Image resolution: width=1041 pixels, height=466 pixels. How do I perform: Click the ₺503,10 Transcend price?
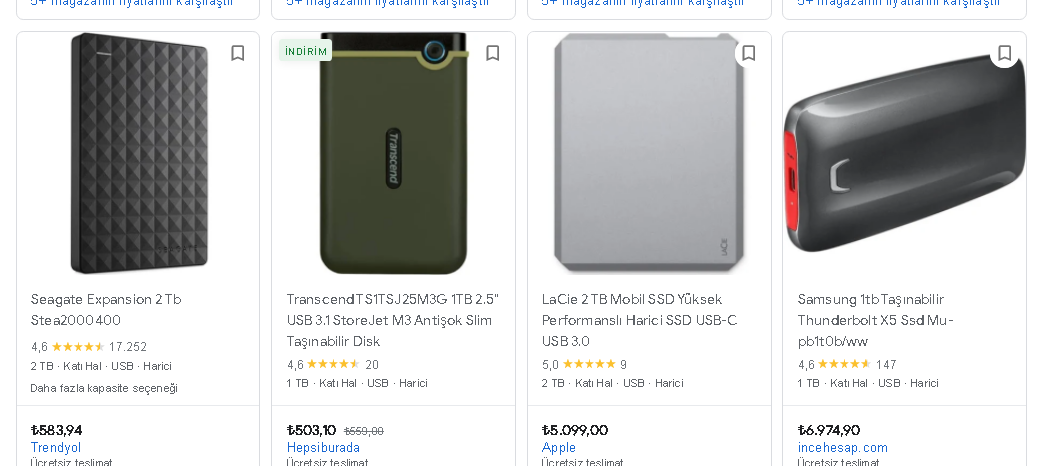(x=311, y=430)
